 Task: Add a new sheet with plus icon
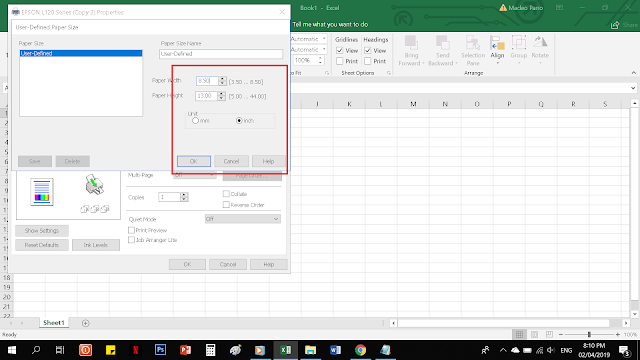(x=85, y=323)
